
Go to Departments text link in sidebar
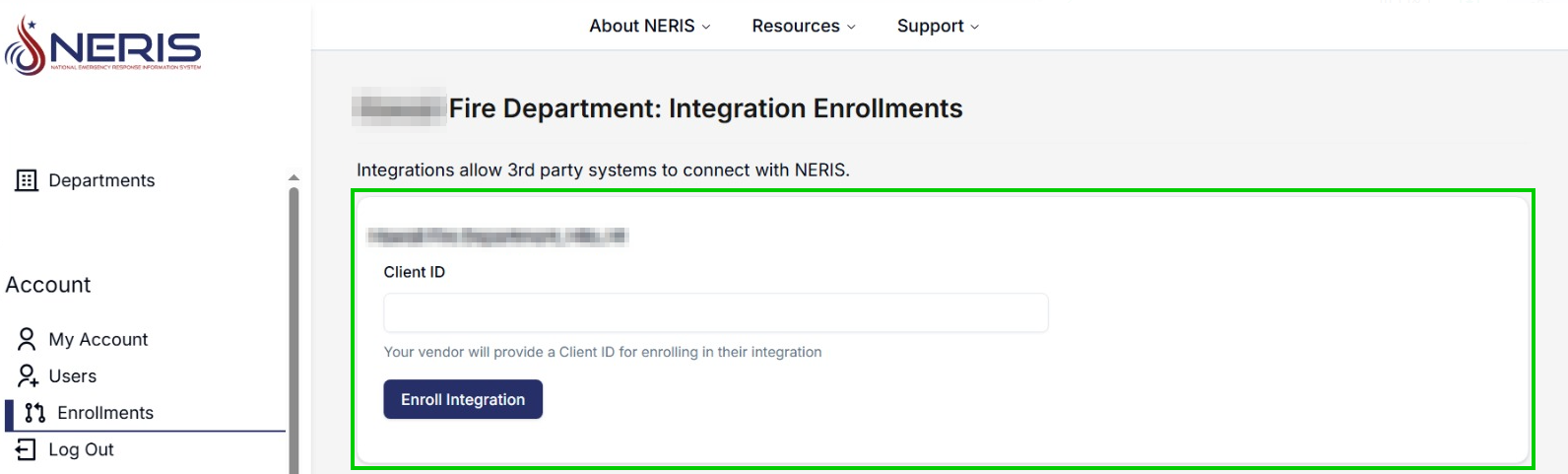101,180
